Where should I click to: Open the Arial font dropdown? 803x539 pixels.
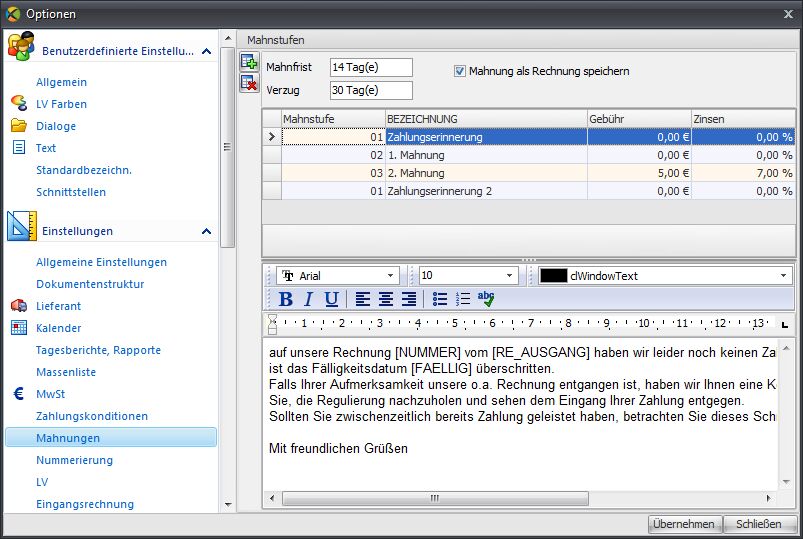(390, 276)
